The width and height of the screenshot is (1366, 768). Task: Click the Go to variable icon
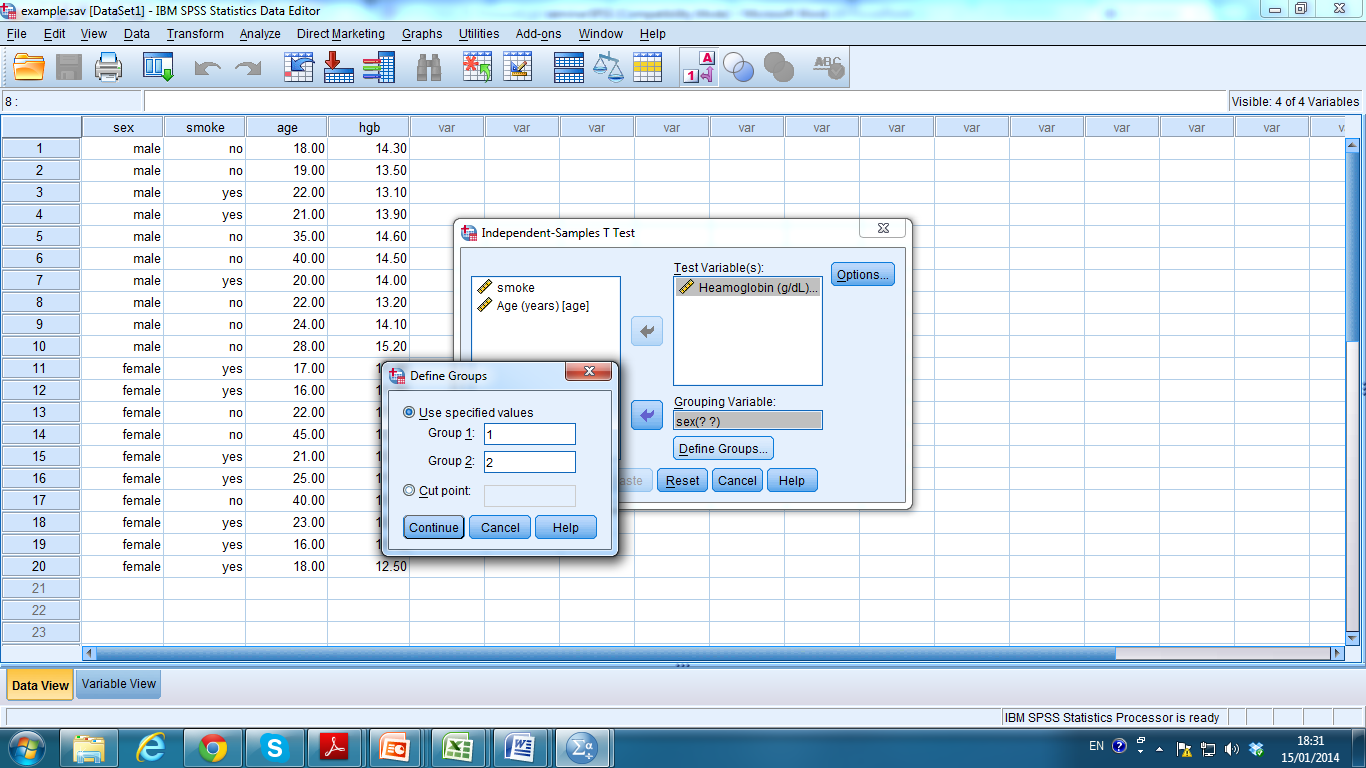point(339,68)
